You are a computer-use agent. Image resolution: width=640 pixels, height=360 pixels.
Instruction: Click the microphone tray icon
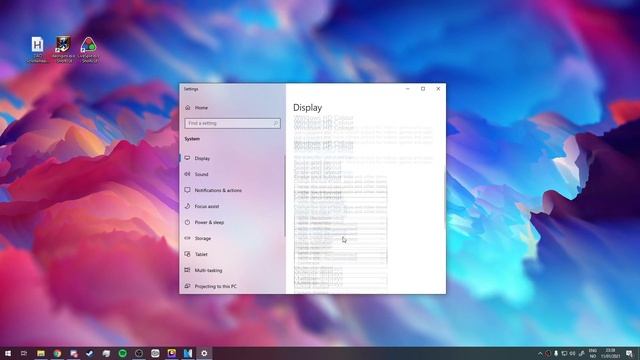click(x=556, y=353)
